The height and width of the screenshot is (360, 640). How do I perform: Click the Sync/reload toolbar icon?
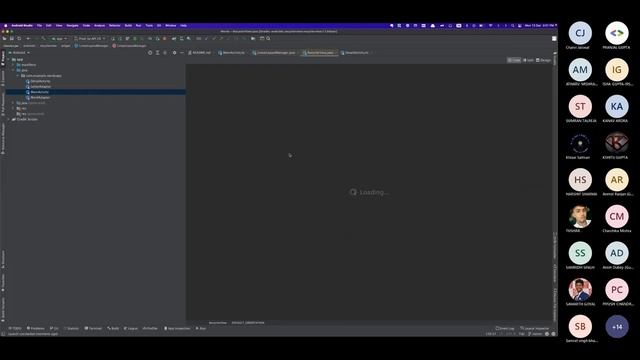[x=19, y=38]
